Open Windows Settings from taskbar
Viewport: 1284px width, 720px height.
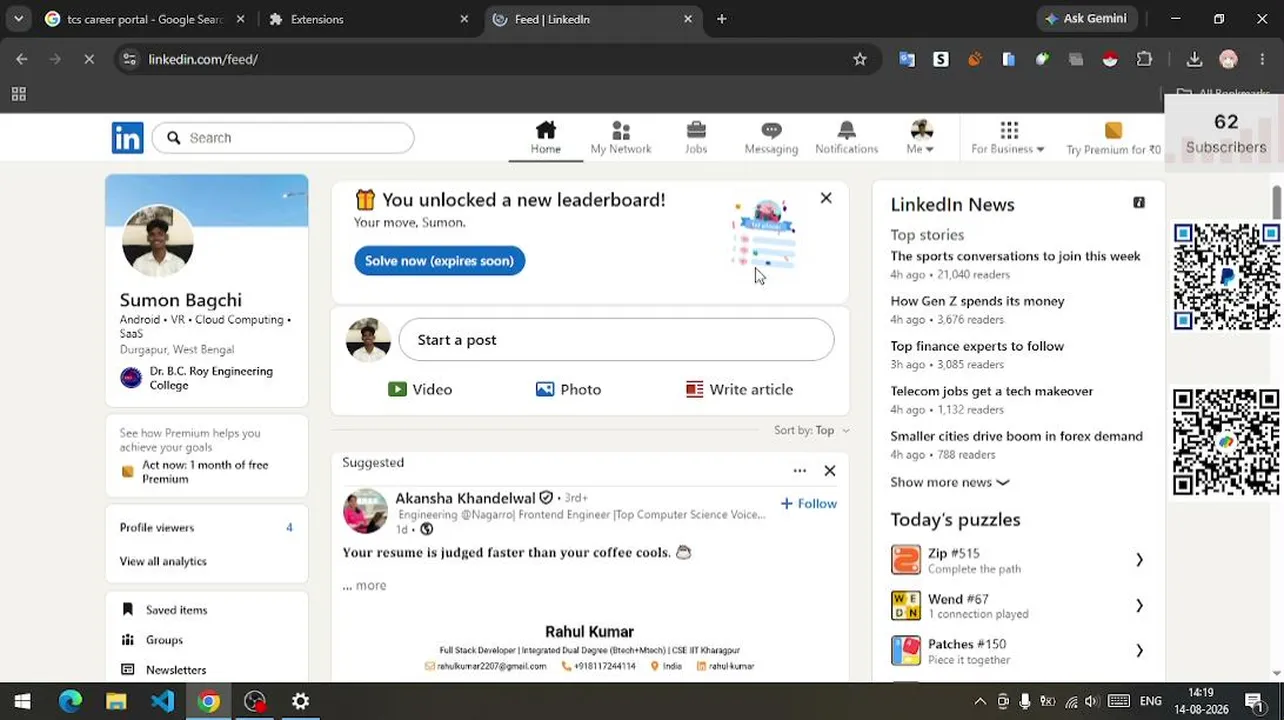(300, 701)
